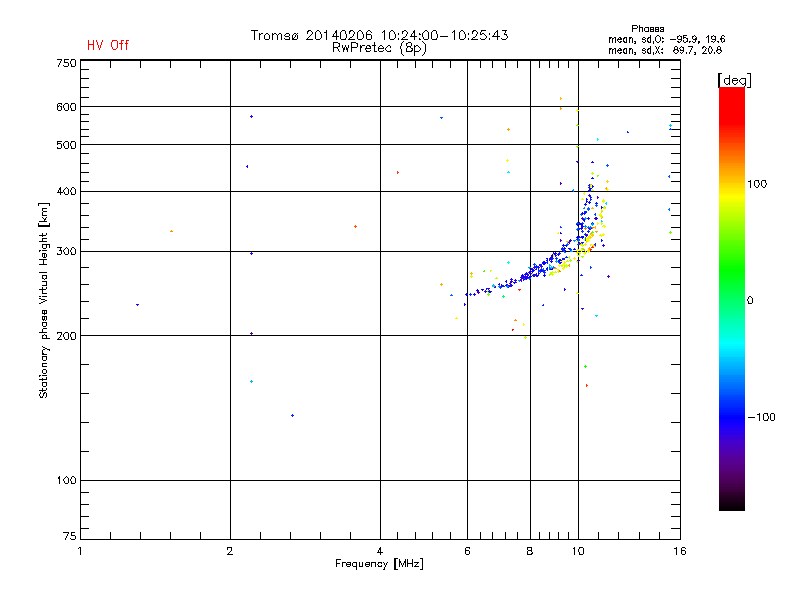The height and width of the screenshot is (600, 800).
Task: Click the mean, sd,O value line
Action: point(666,39)
